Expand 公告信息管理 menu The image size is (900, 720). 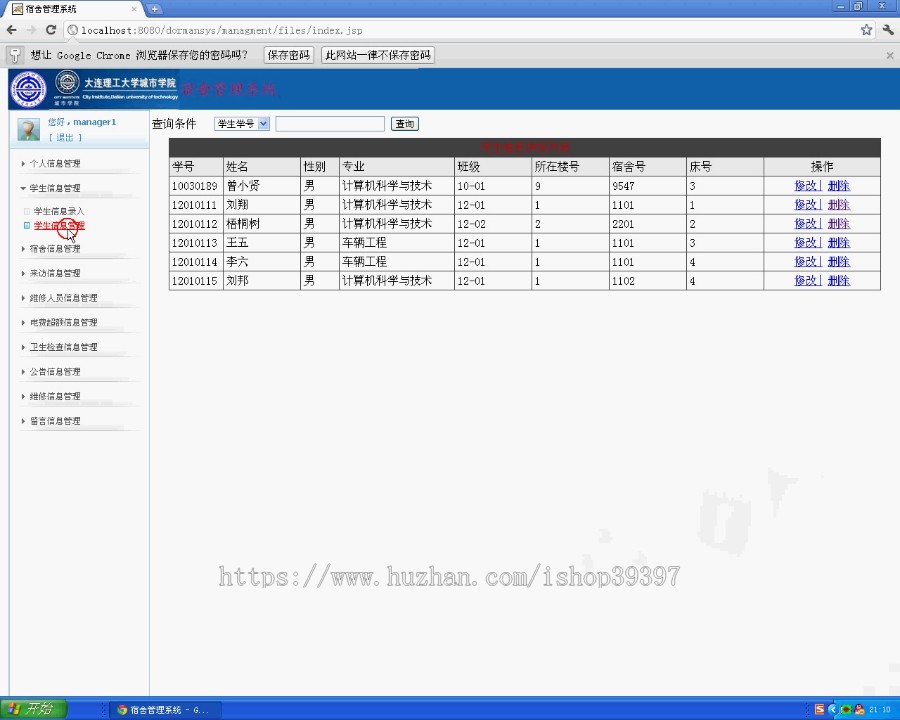(x=55, y=372)
